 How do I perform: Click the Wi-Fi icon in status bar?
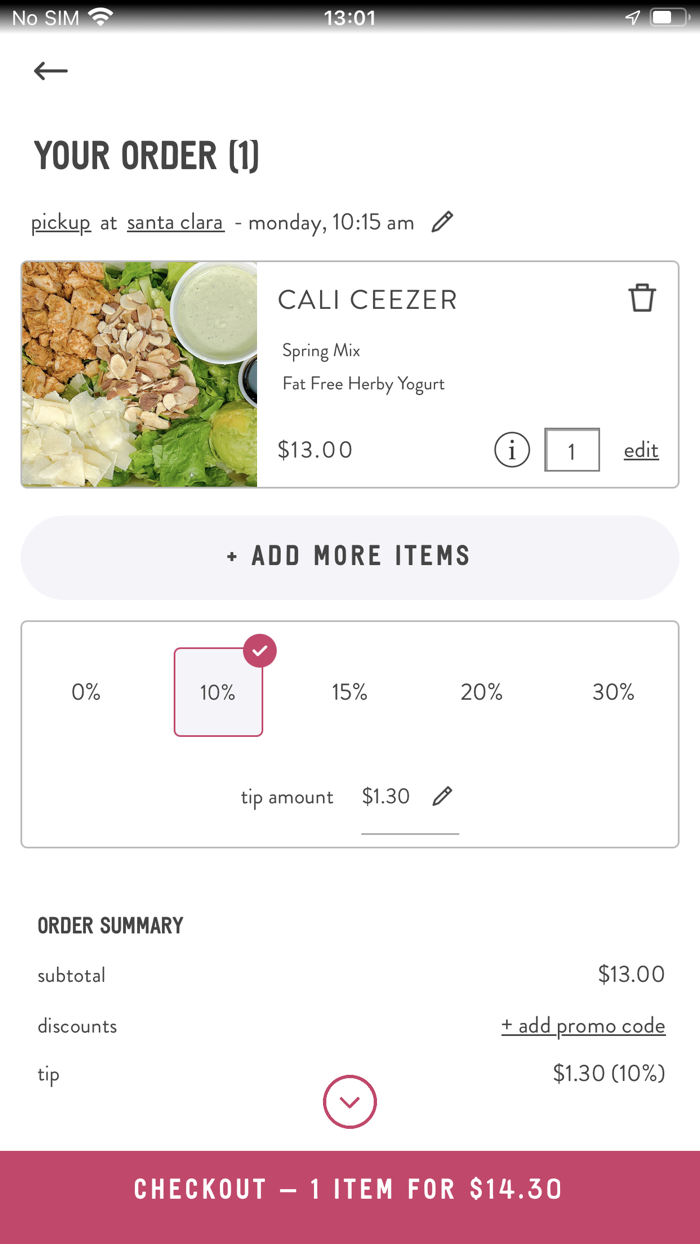tap(98, 15)
